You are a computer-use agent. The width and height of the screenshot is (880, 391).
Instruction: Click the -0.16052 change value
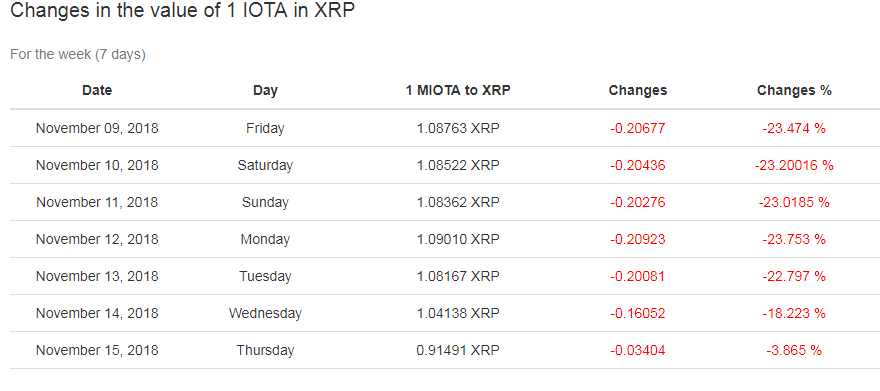tap(638, 314)
